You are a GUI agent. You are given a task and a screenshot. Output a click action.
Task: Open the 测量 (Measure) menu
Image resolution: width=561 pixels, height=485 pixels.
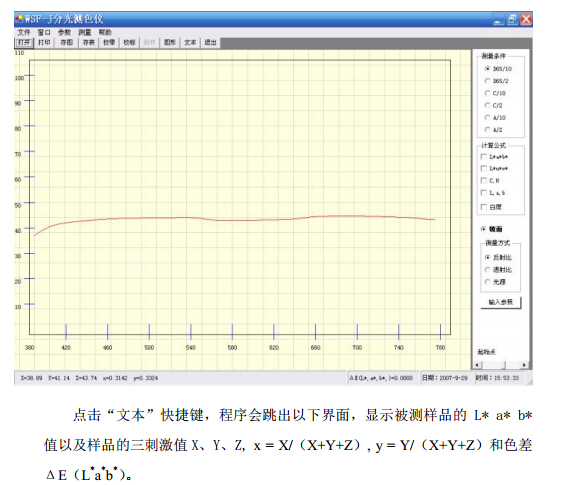click(x=85, y=33)
